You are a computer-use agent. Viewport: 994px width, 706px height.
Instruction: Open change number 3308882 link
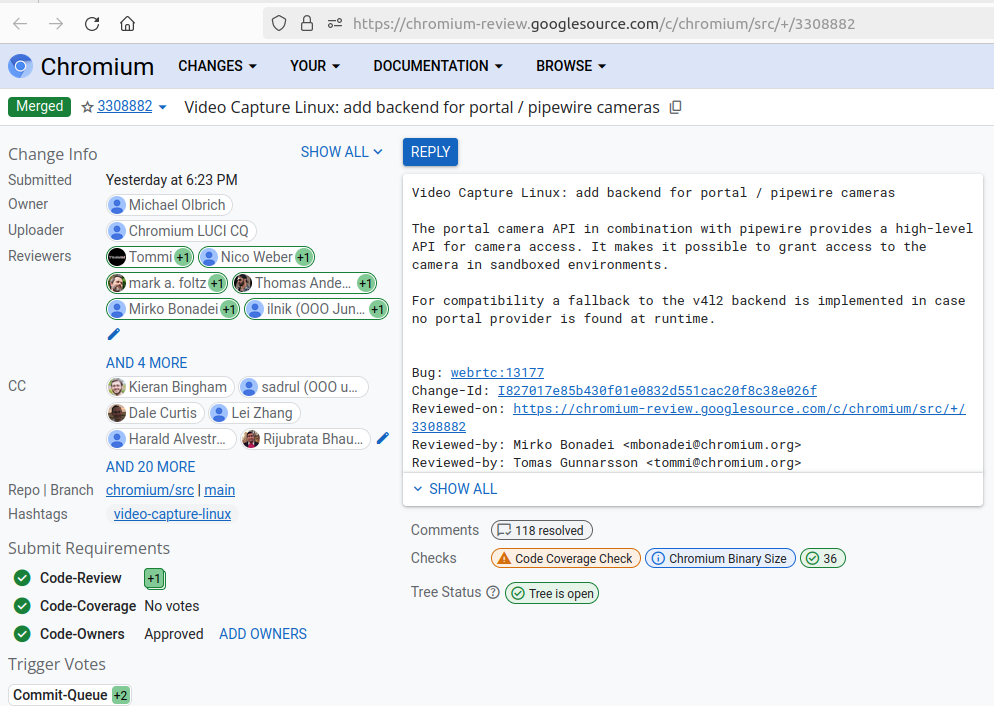tap(124, 106)
